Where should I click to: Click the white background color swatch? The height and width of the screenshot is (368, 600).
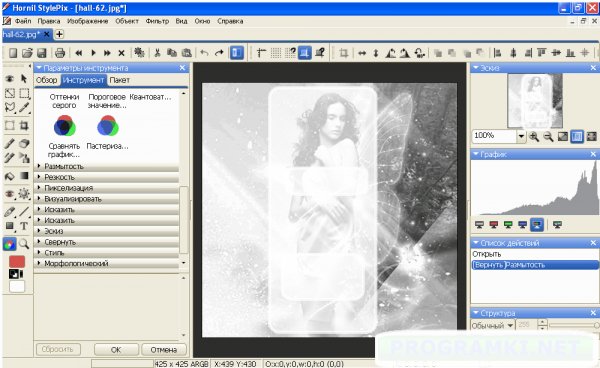coord(17,287)
